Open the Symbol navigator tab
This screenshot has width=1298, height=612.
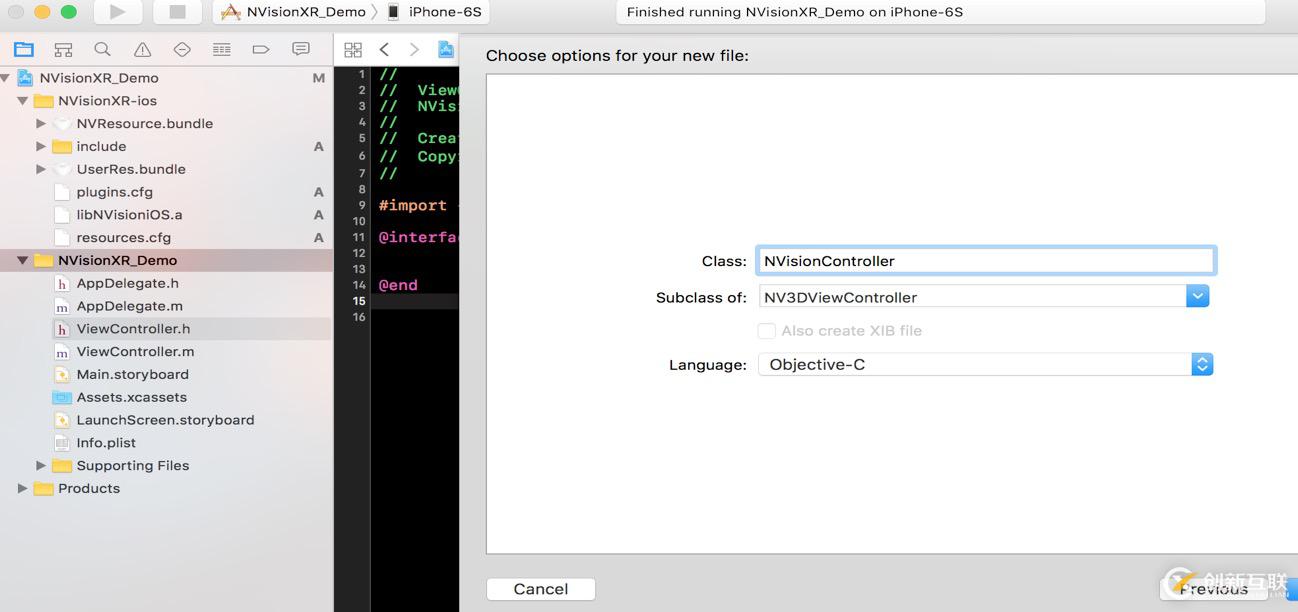tap(63, 49)
